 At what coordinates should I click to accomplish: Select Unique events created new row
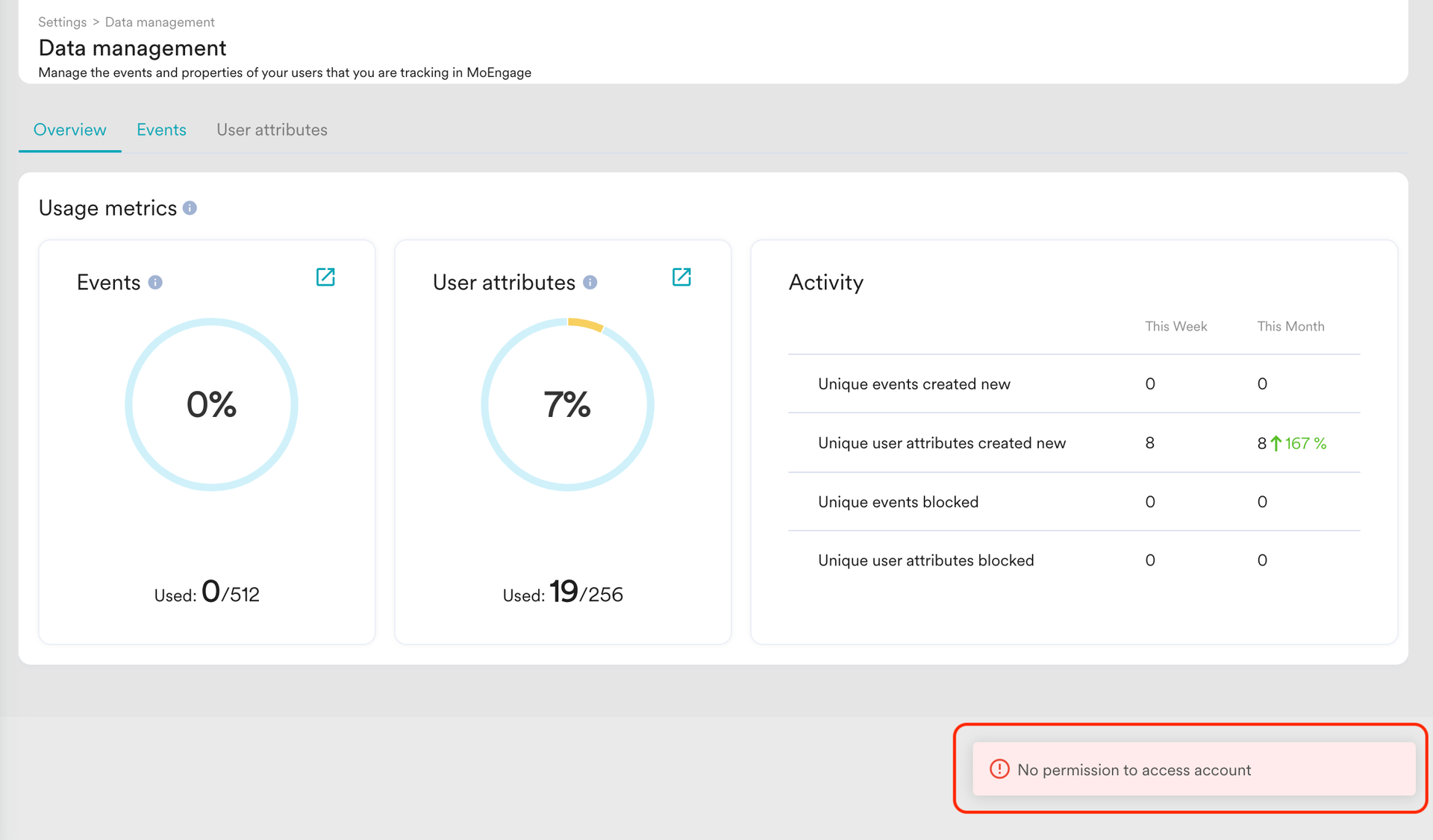coord(914,384)
